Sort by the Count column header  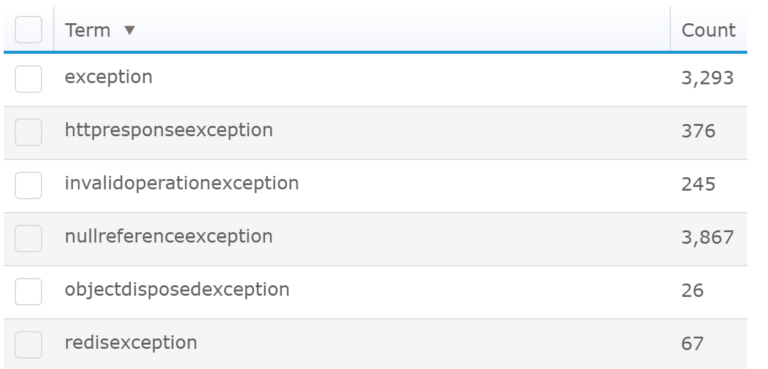tap(708, 30)
